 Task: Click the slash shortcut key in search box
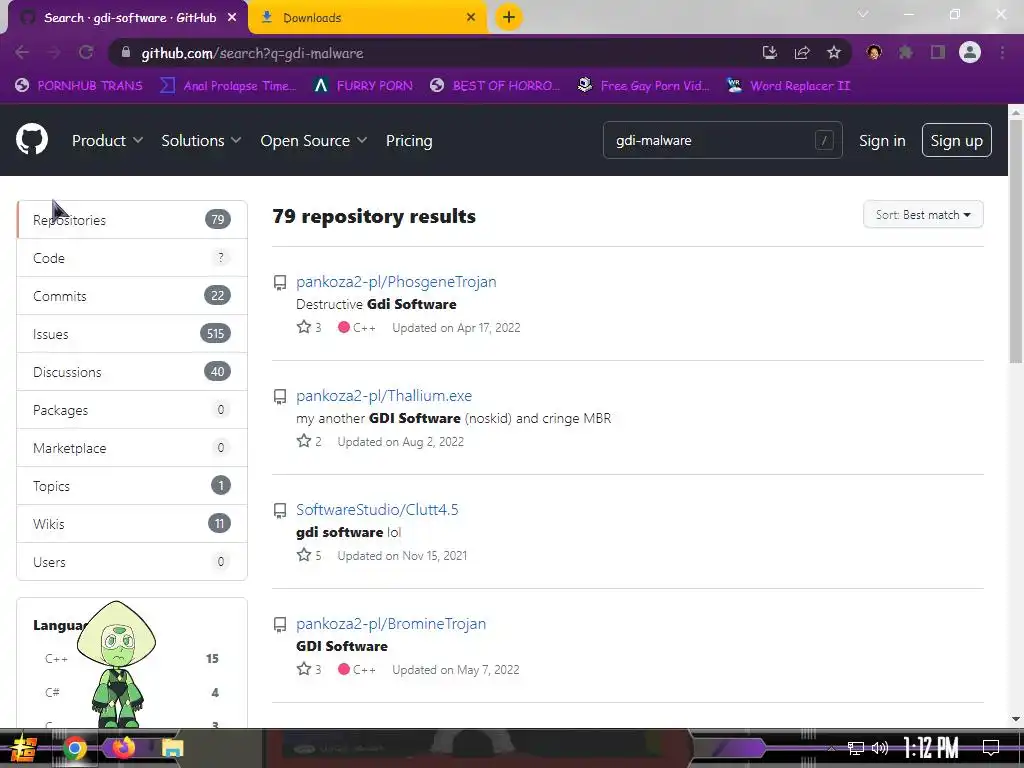click(x=824, y=140)
